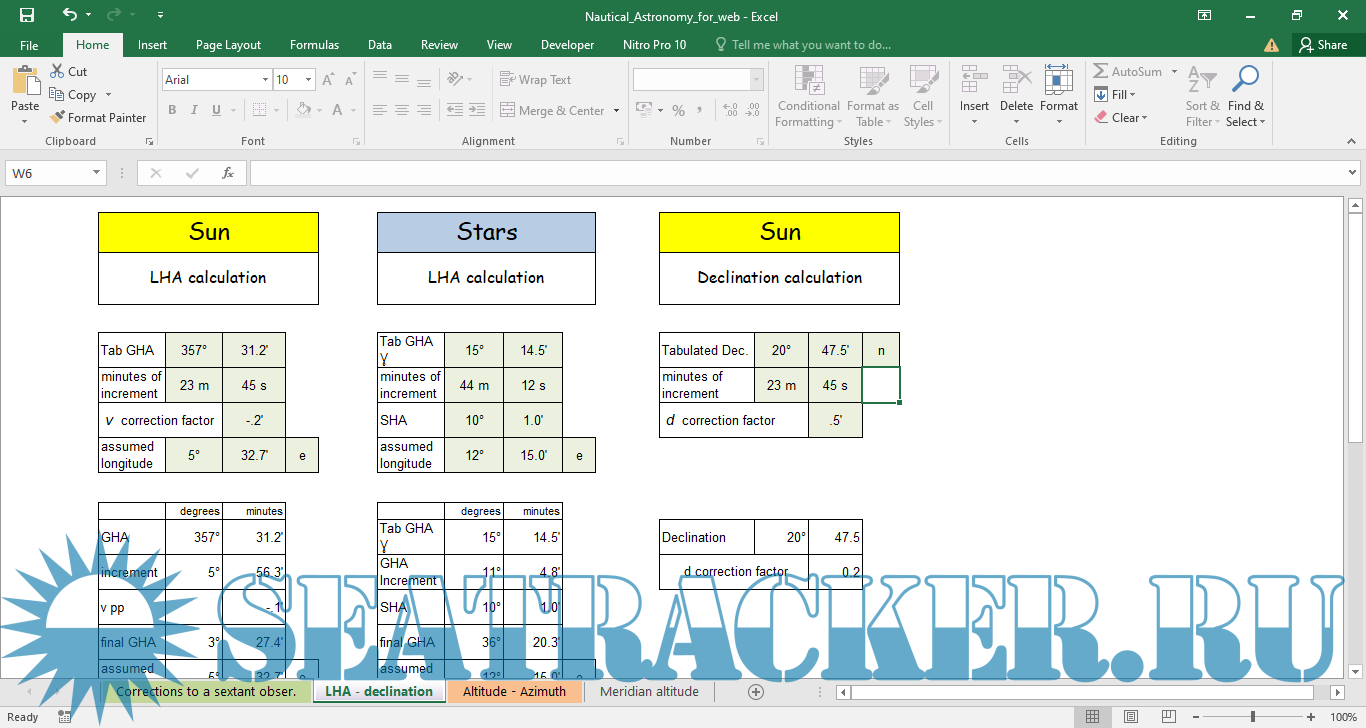The width and height of the screenshot is (1366, 728).
Task: Open the number format dropdown
Action: [x=756, y=80]
